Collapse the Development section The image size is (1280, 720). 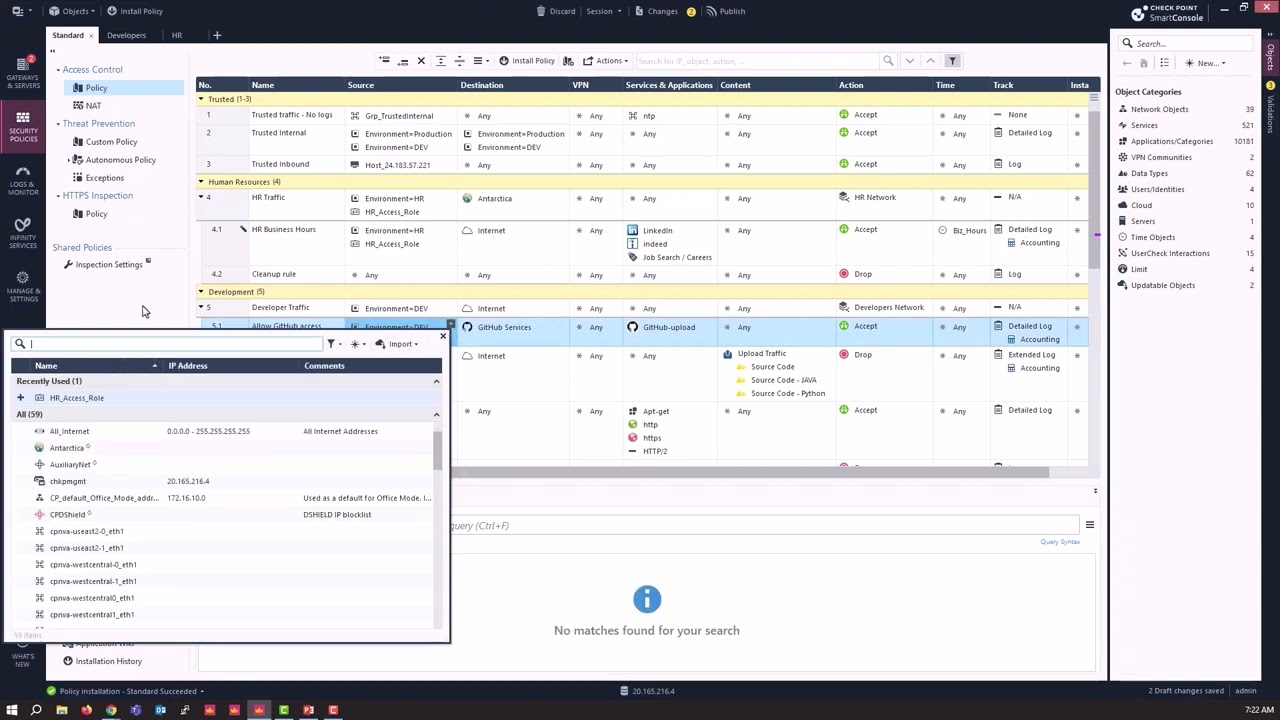pyautogui.click(x=201, y=292)
